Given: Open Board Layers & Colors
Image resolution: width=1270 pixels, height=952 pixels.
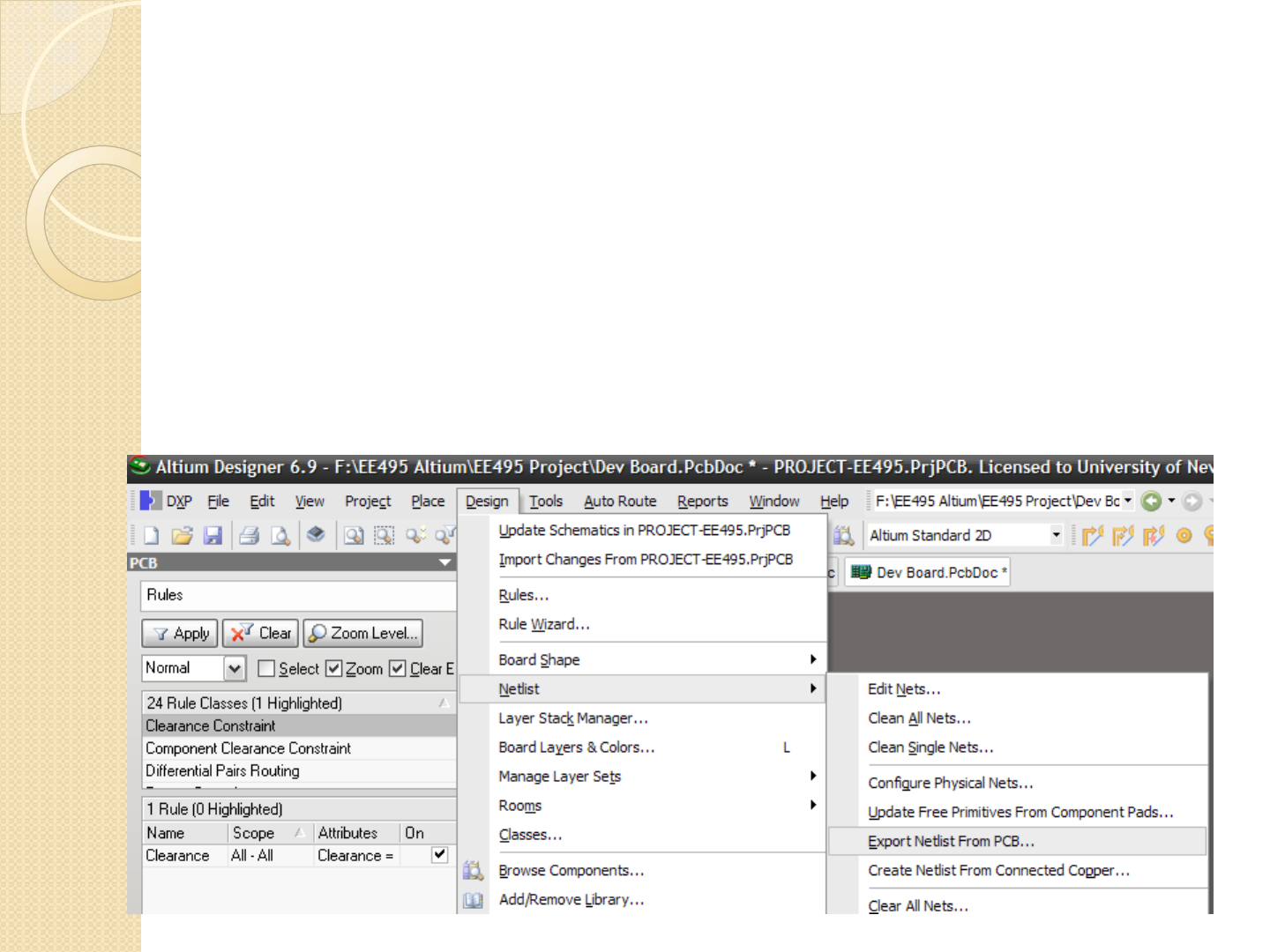Looking at the screenshot, I should click(x=643, y=747).
